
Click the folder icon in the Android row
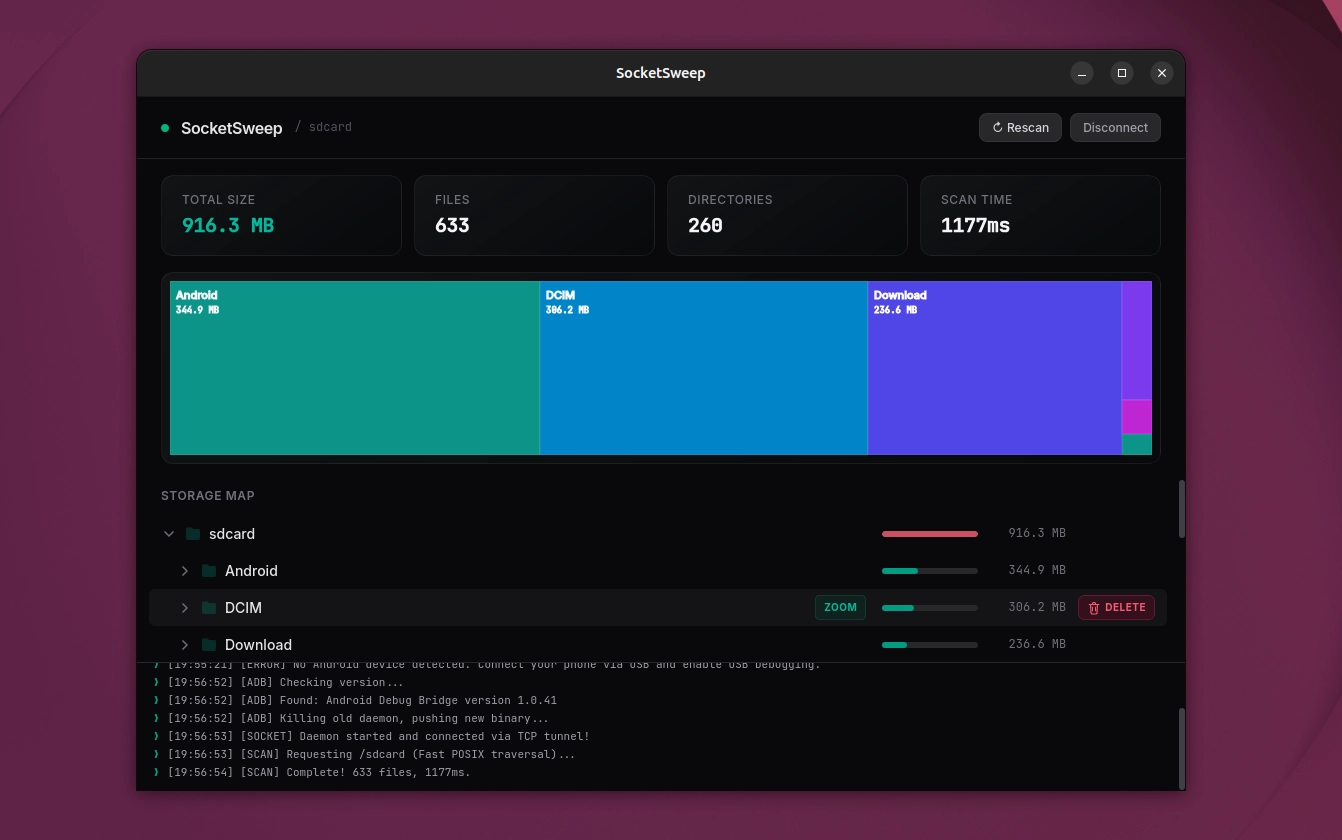[209, 571]
